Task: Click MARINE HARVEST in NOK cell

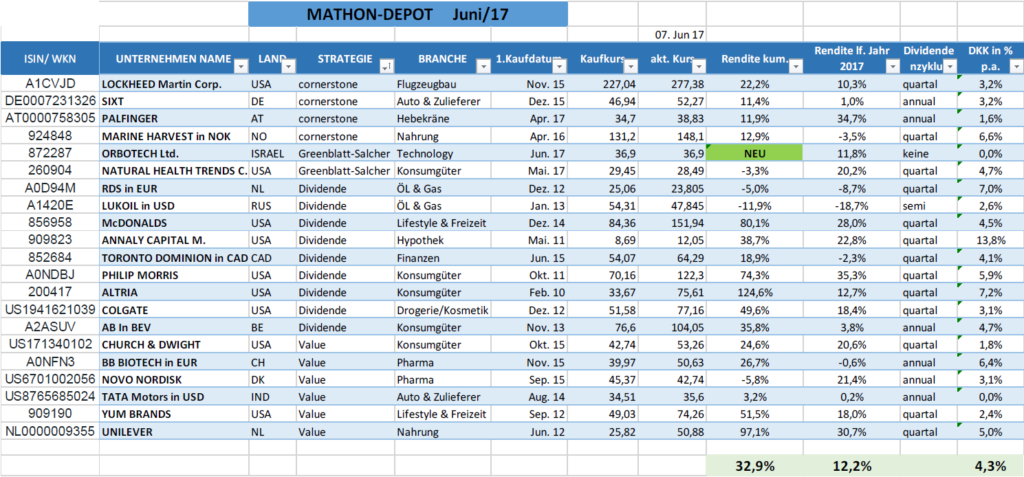Action: (x=174, y=136)
